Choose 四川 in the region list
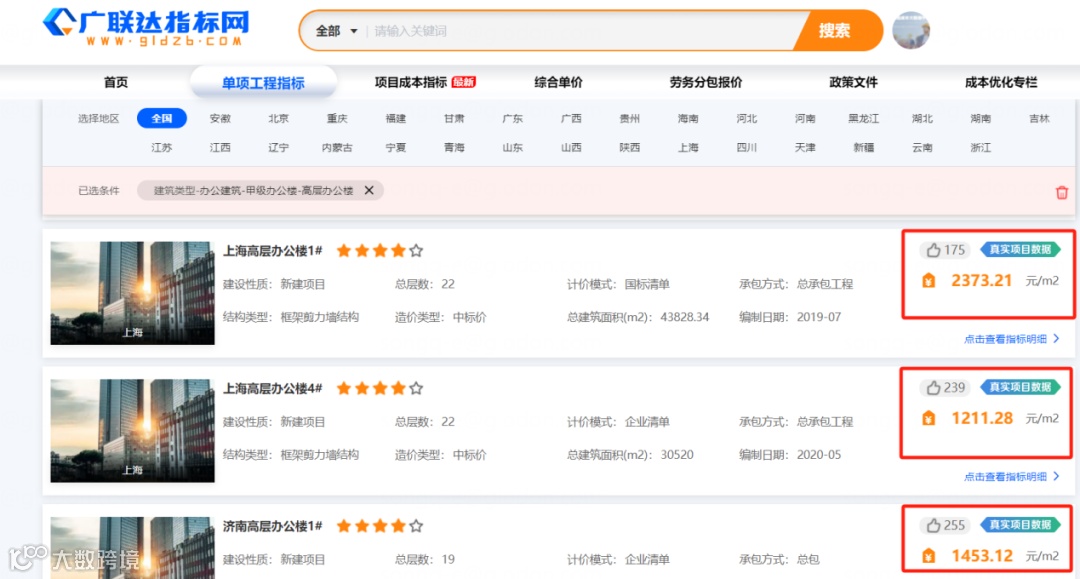 click(x=747, y=147)
